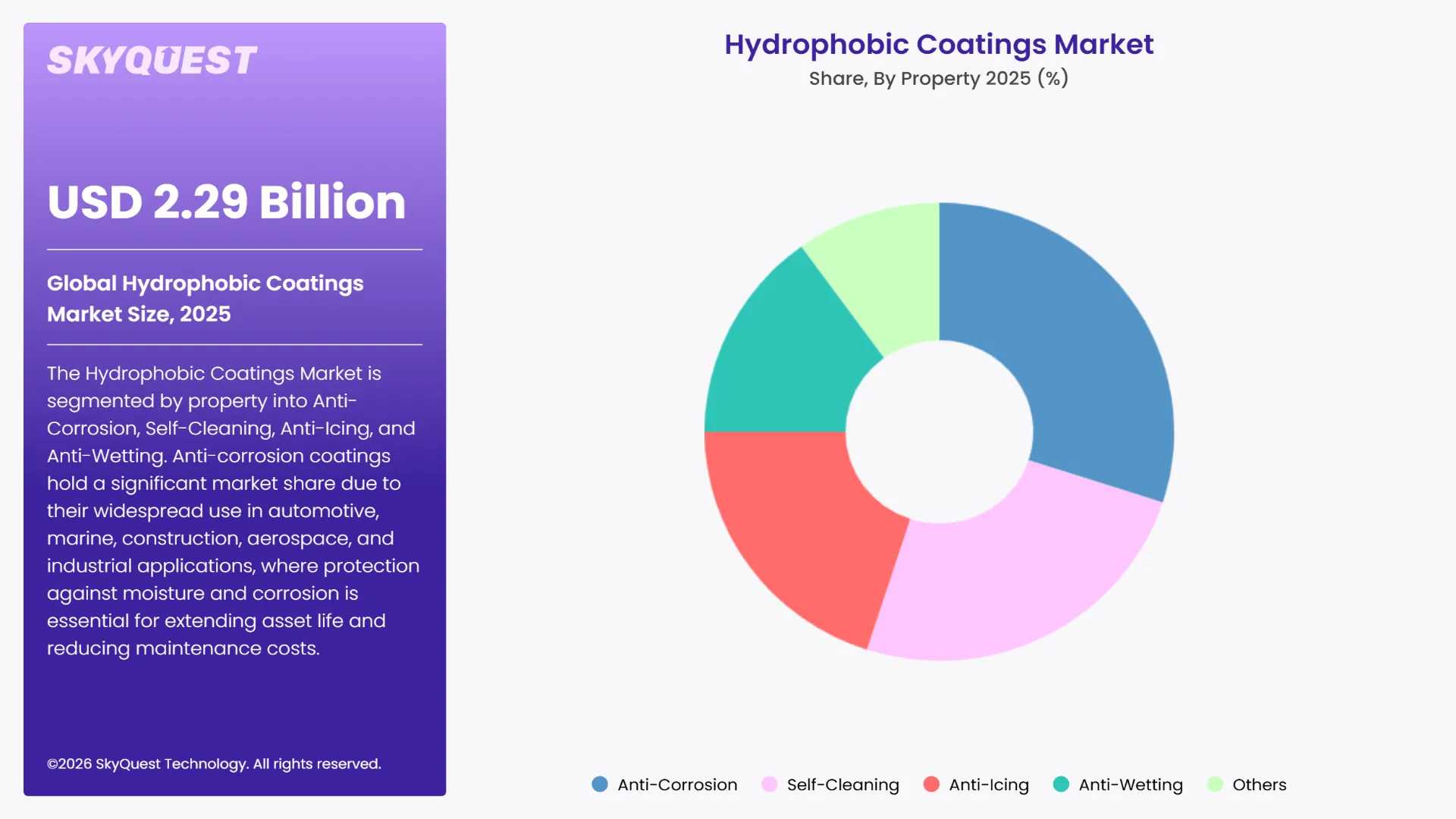Select the Anti-Corrosion legend label
Viewport: 1456px width, 819px height.
tap(677, 785)
